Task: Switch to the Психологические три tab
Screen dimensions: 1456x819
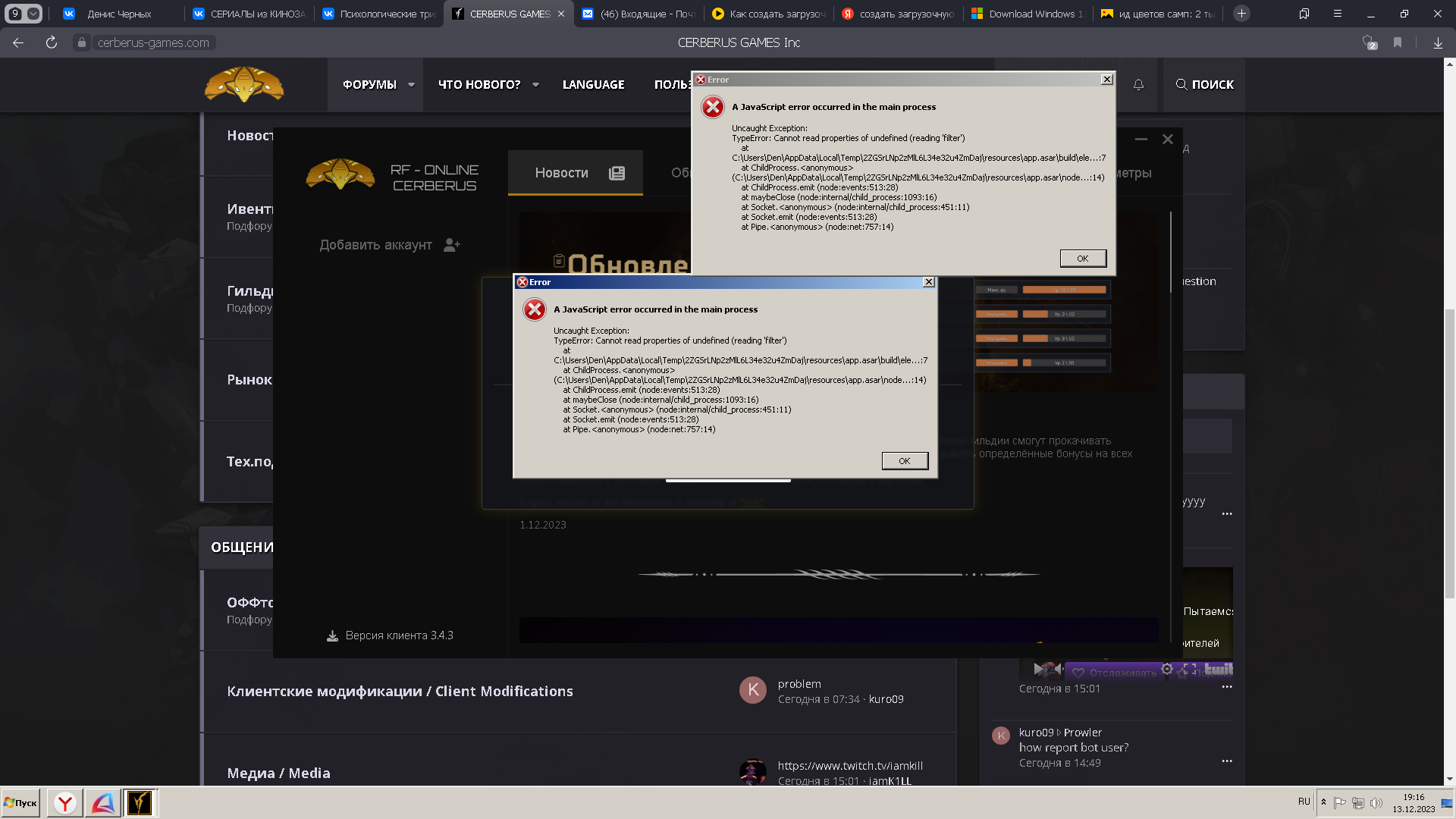Action: 379,14
